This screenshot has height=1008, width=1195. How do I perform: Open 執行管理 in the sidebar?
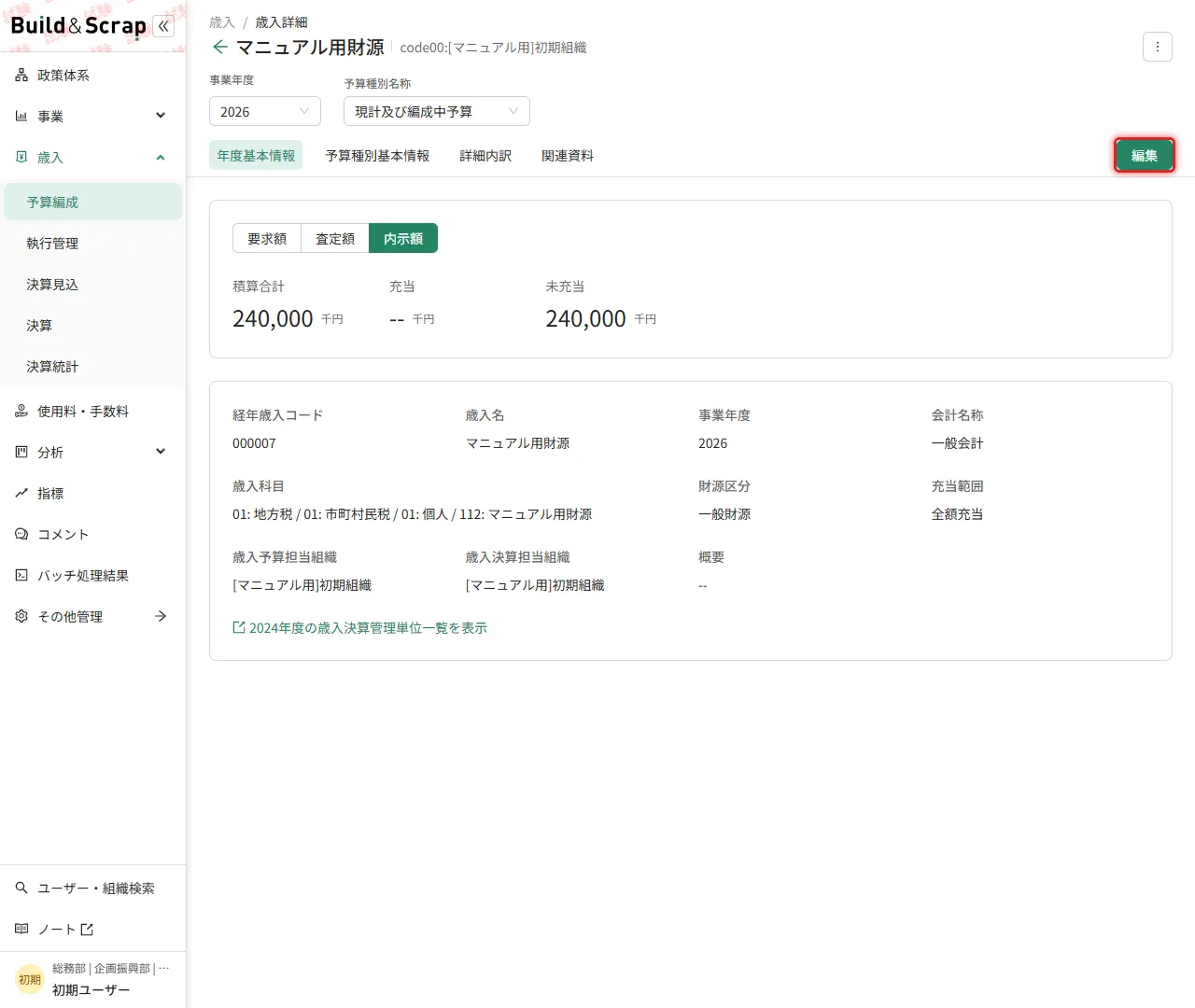click(93, 243)
